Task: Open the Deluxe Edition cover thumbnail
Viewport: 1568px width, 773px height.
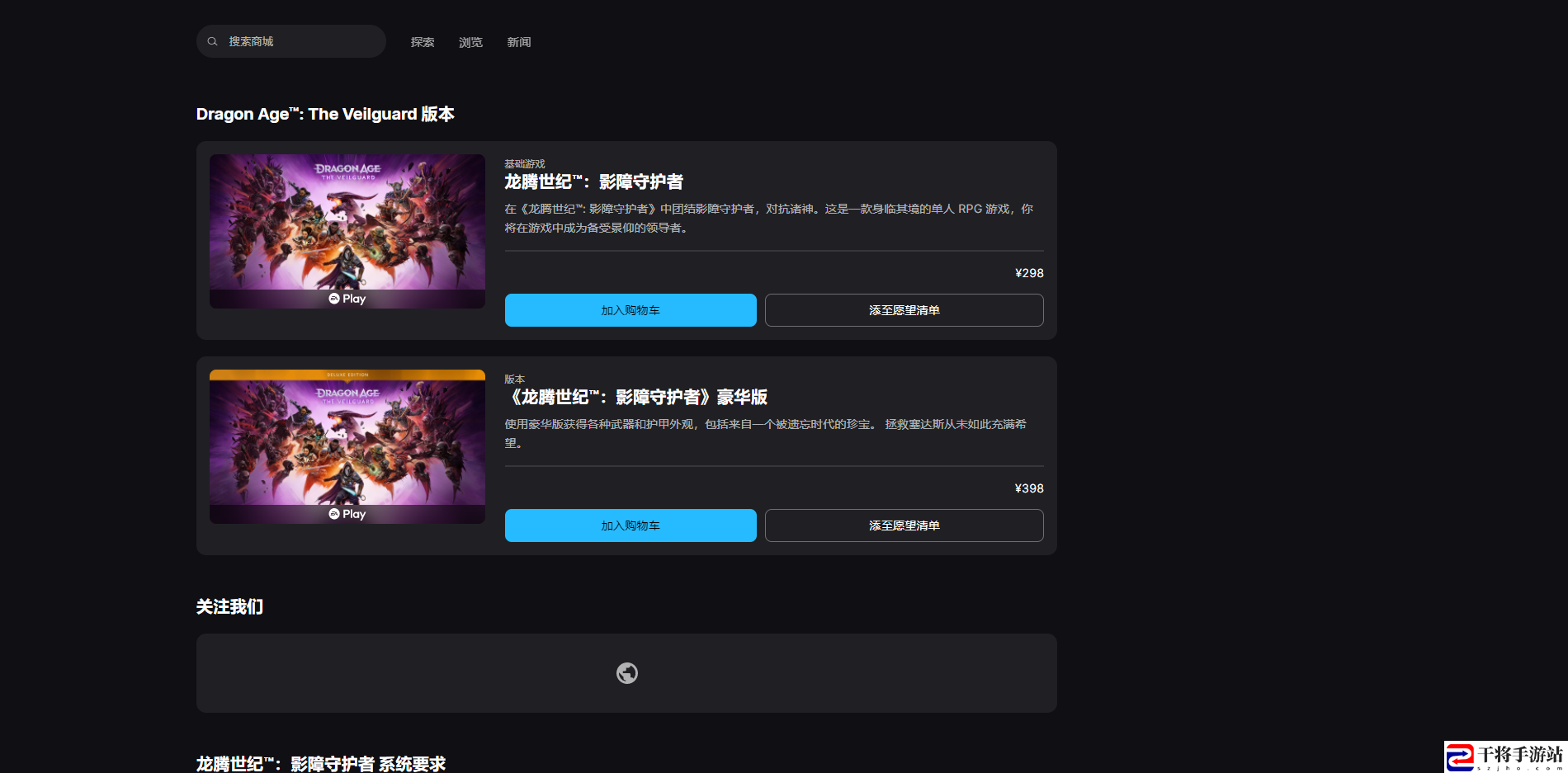Action: [347, 446]
